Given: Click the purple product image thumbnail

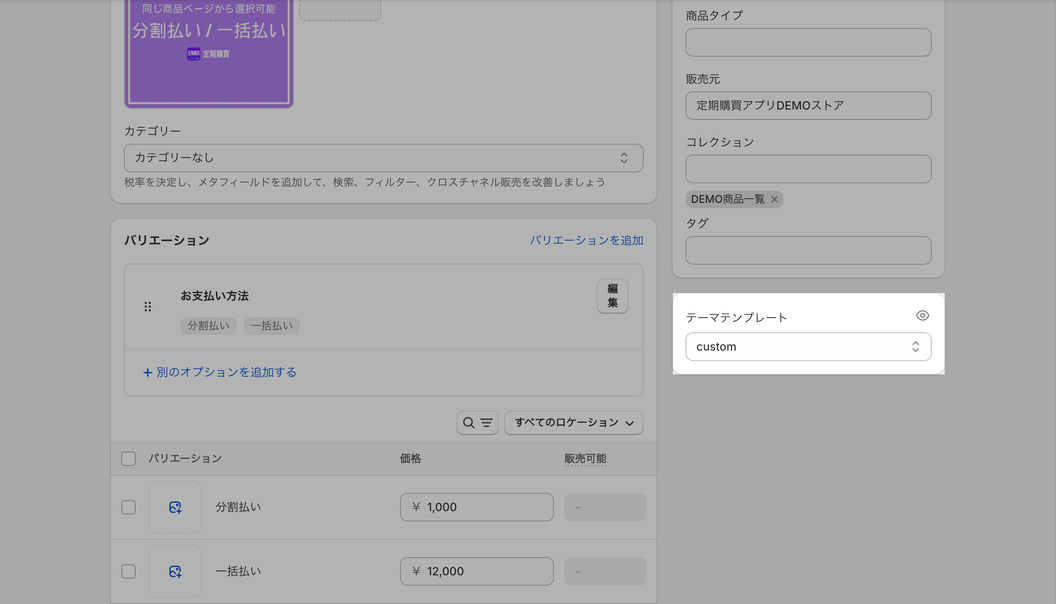Looking at the screenshot, I should coord(208,50).
